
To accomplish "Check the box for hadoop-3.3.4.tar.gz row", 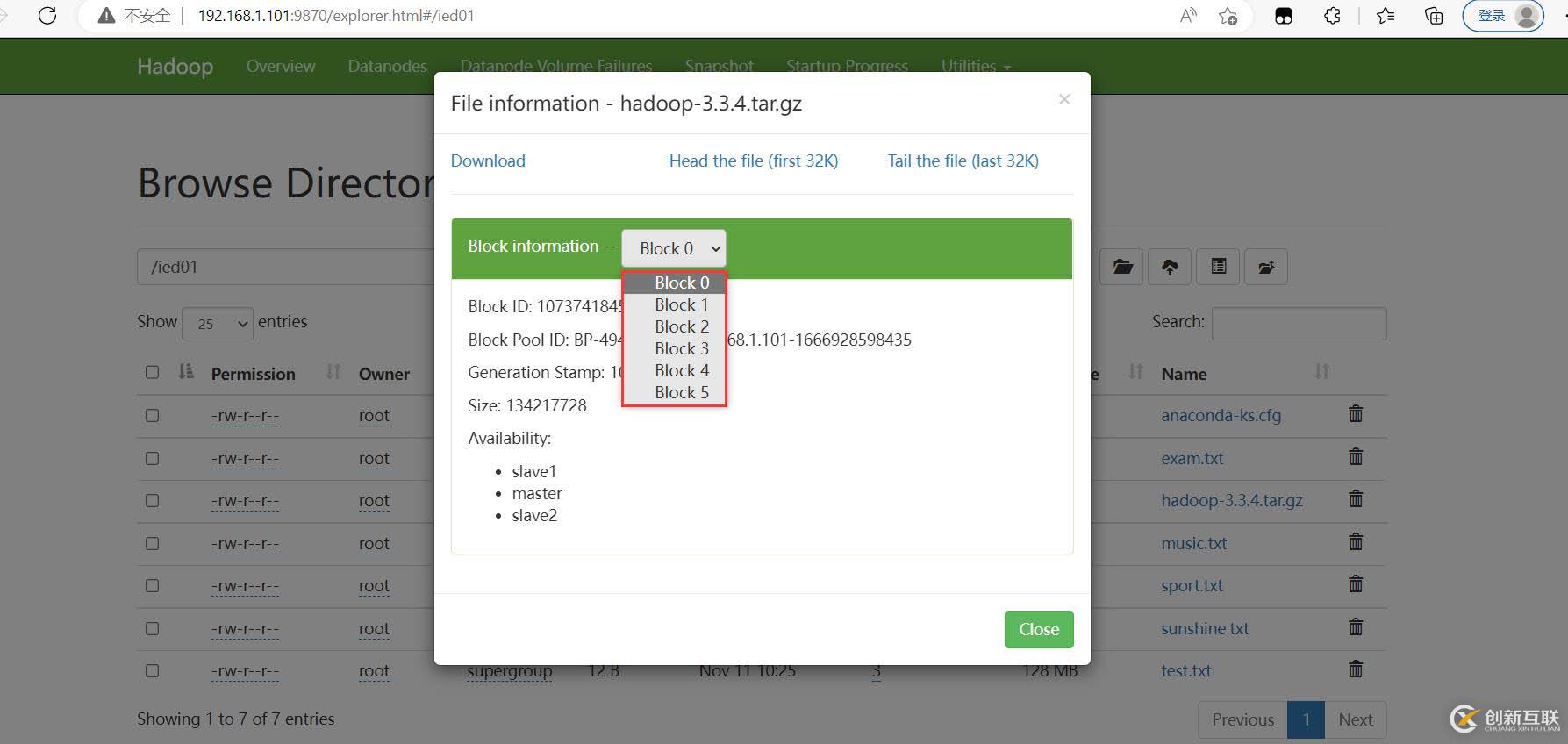I will tap(152, 500).
